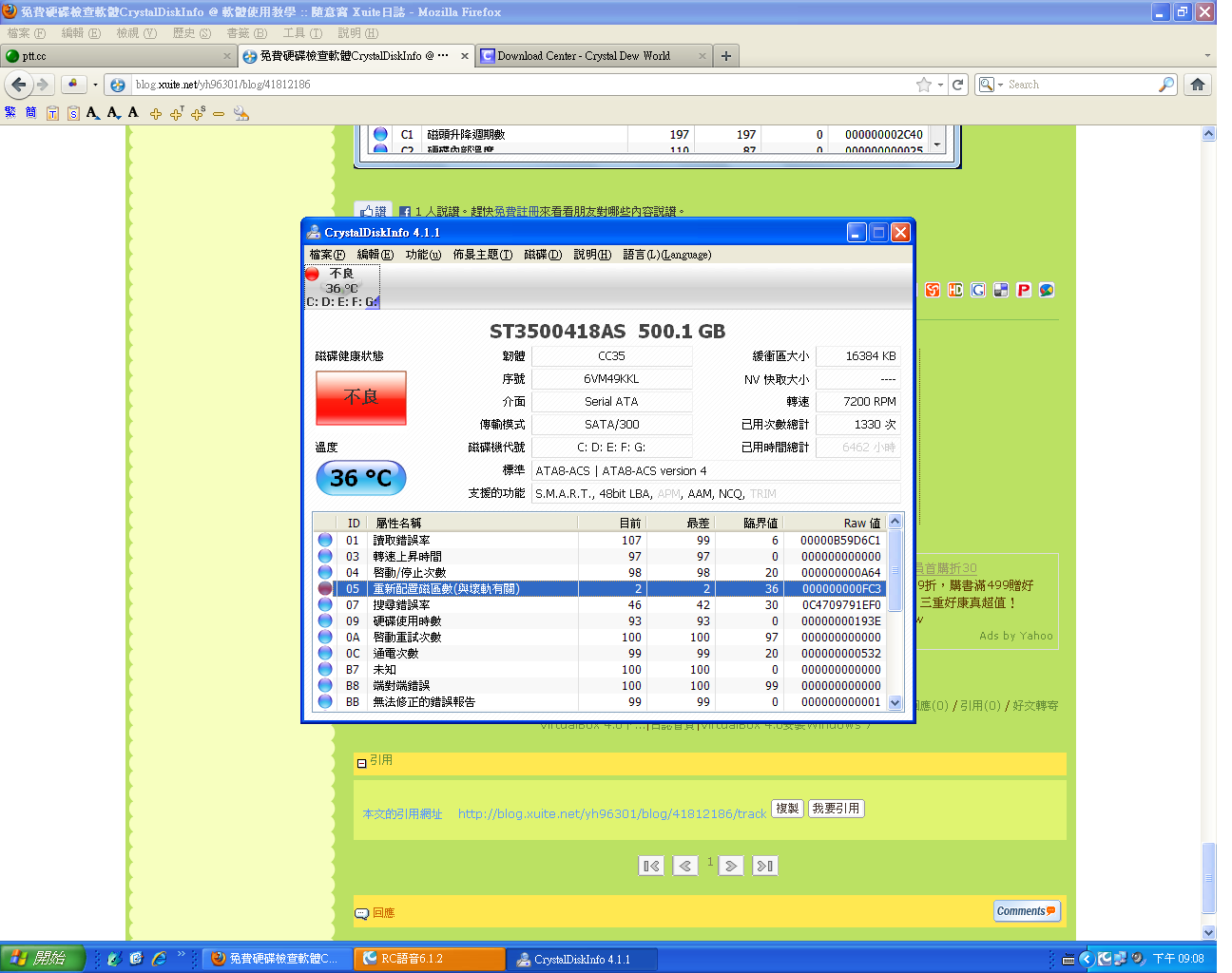Switch to RC語音6.1.2 taskbar item
This screenshot has width=1232, height=973.
[x=430, y=959]
